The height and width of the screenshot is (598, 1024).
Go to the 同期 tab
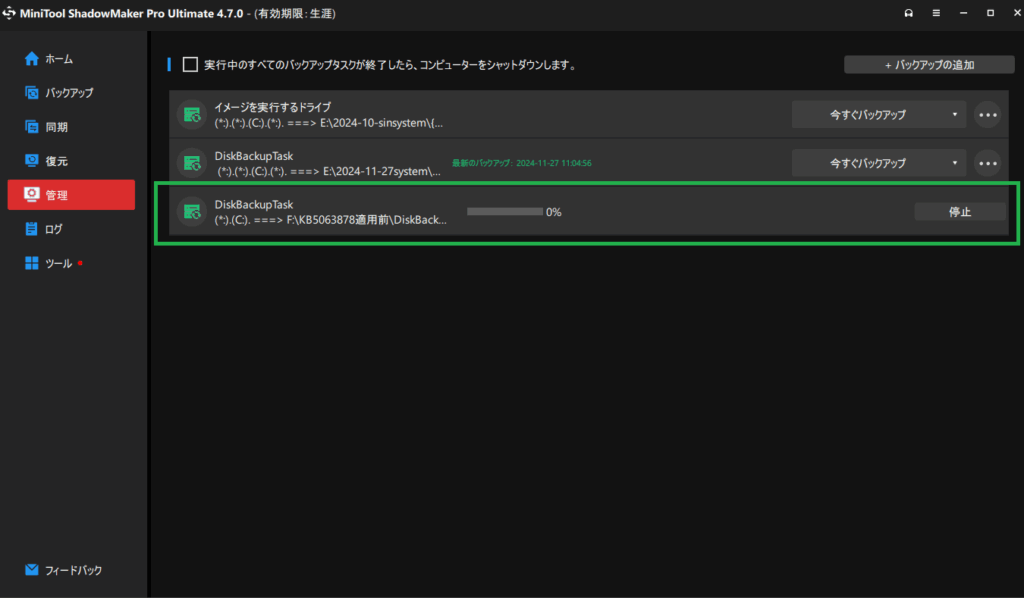click(x=71, y=127)
